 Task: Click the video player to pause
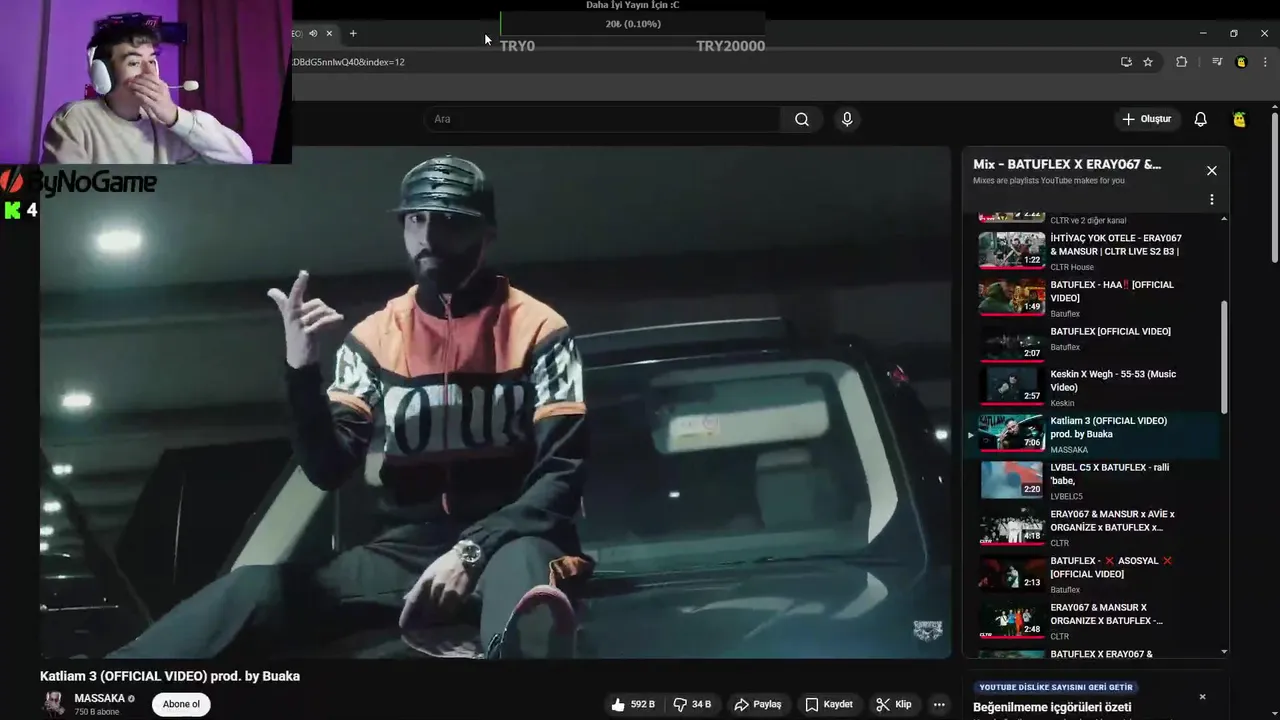click(x=495, y=402)
